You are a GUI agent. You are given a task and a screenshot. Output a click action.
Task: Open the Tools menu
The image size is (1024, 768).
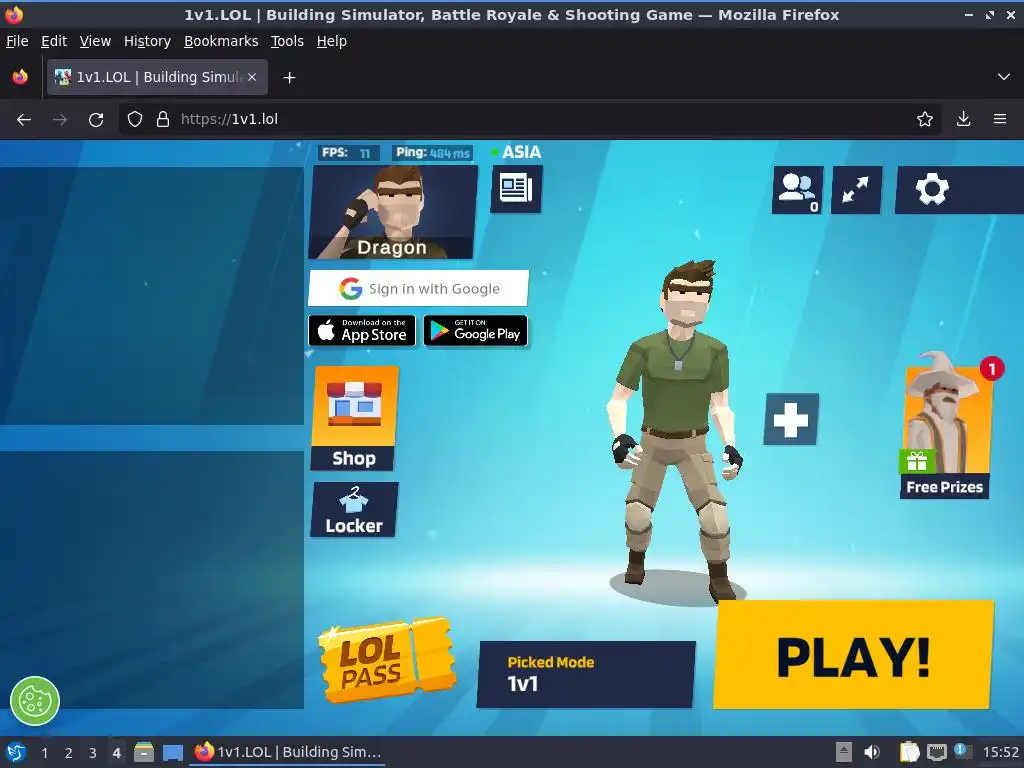click(287, 41)
